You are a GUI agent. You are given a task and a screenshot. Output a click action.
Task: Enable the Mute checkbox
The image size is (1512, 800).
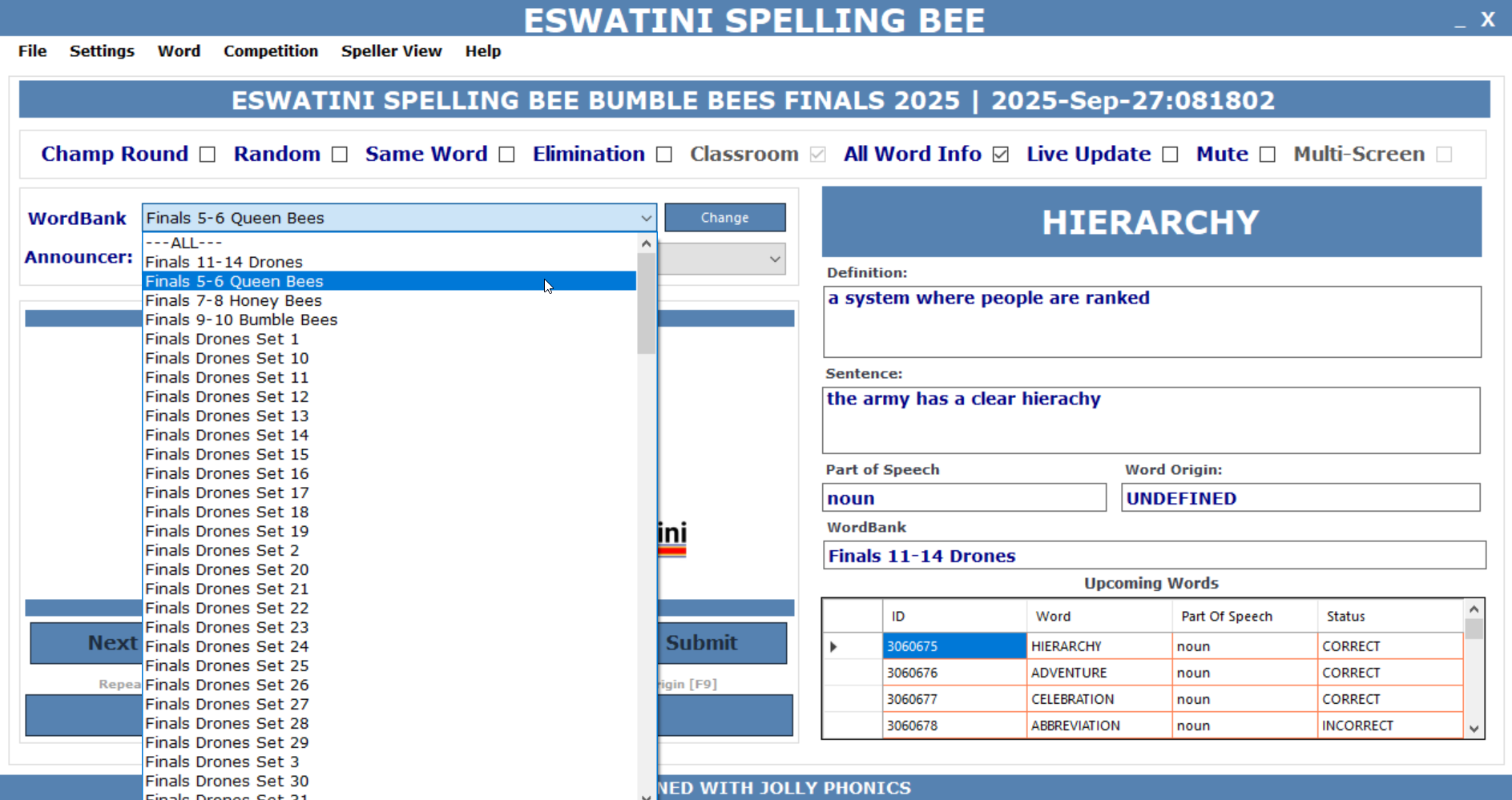[1267, 155]
